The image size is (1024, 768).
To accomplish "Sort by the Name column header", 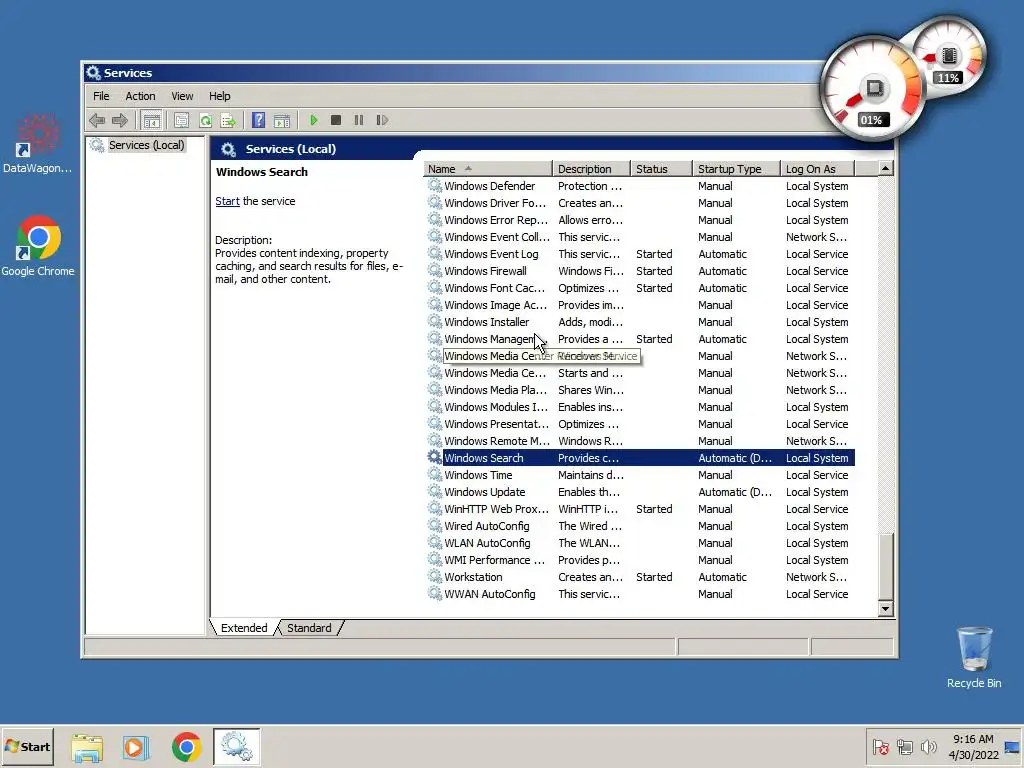I will click(x=487, y=168).
